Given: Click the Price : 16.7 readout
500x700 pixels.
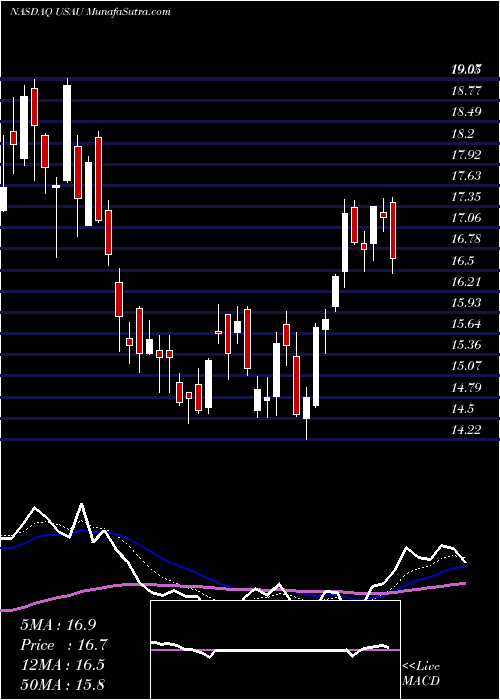Looking at the screenshot, I should 64,645.
